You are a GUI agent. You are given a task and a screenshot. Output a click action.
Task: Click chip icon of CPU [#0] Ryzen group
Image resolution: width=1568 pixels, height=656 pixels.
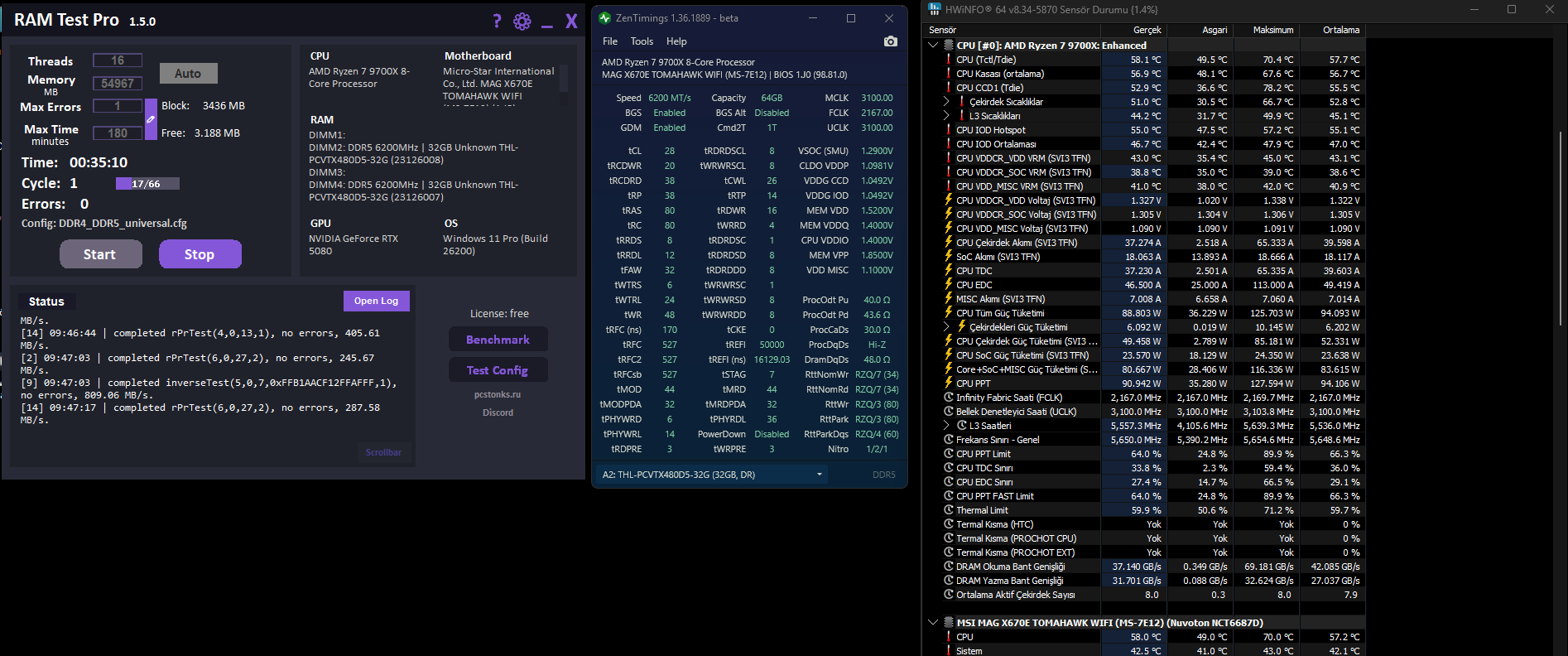(x=949, y=46)
